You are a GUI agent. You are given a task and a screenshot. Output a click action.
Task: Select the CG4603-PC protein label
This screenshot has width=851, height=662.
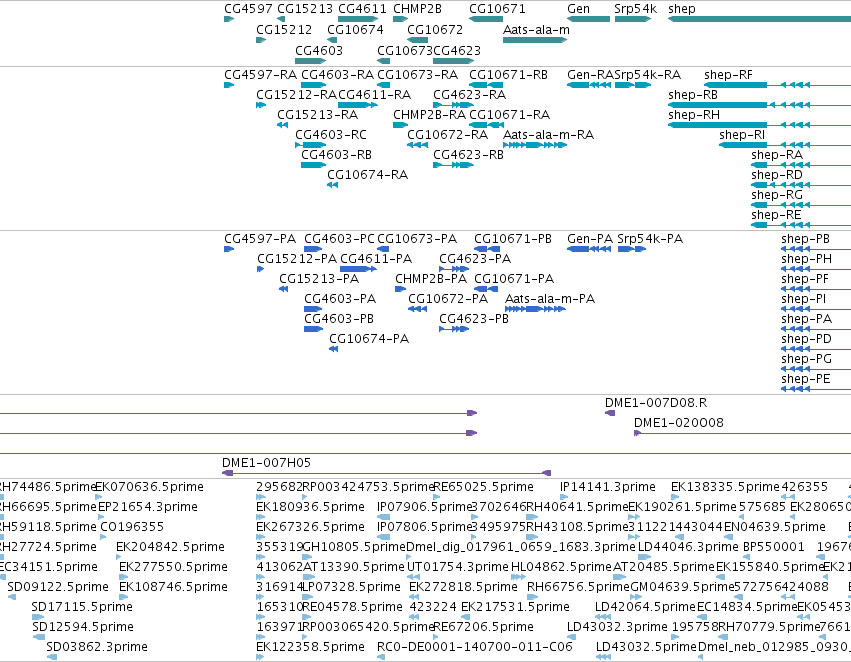339,239
